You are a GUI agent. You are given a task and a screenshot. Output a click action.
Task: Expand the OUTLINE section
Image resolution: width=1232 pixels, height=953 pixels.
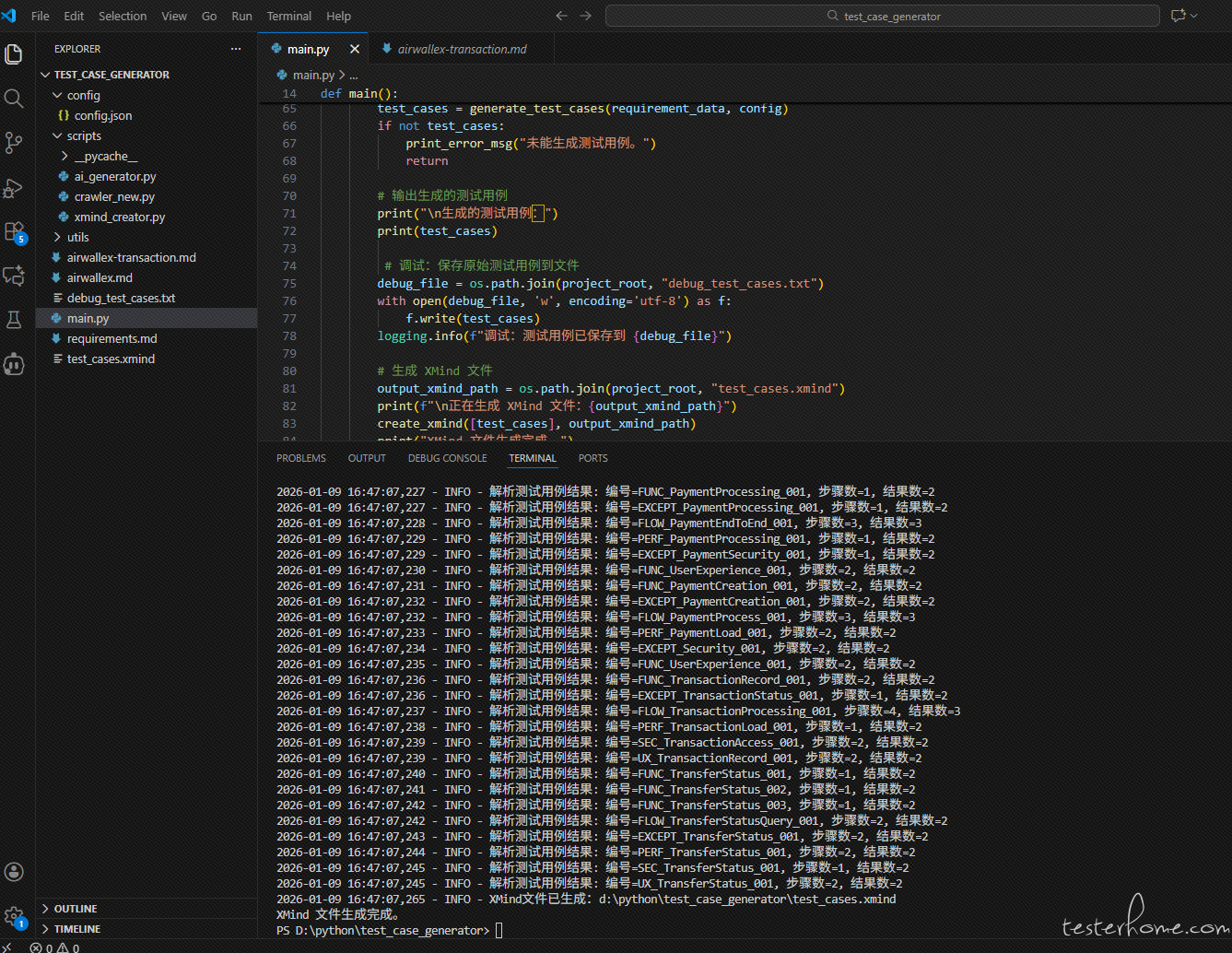pos(76,909)
